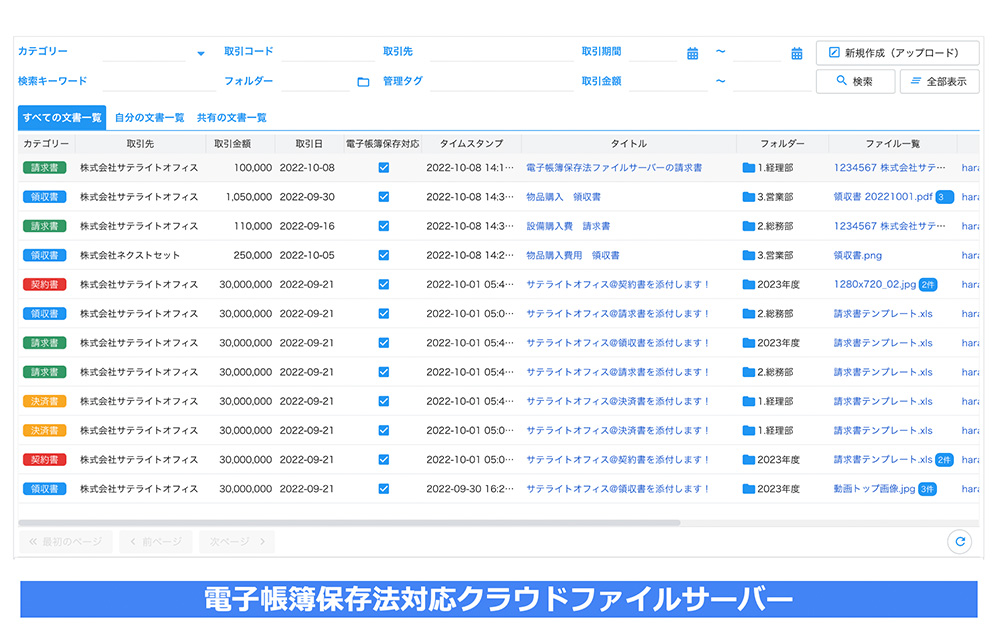Click folder icon for 1.経理部 in first row
1000x637 pixels.
coord(748,168)
